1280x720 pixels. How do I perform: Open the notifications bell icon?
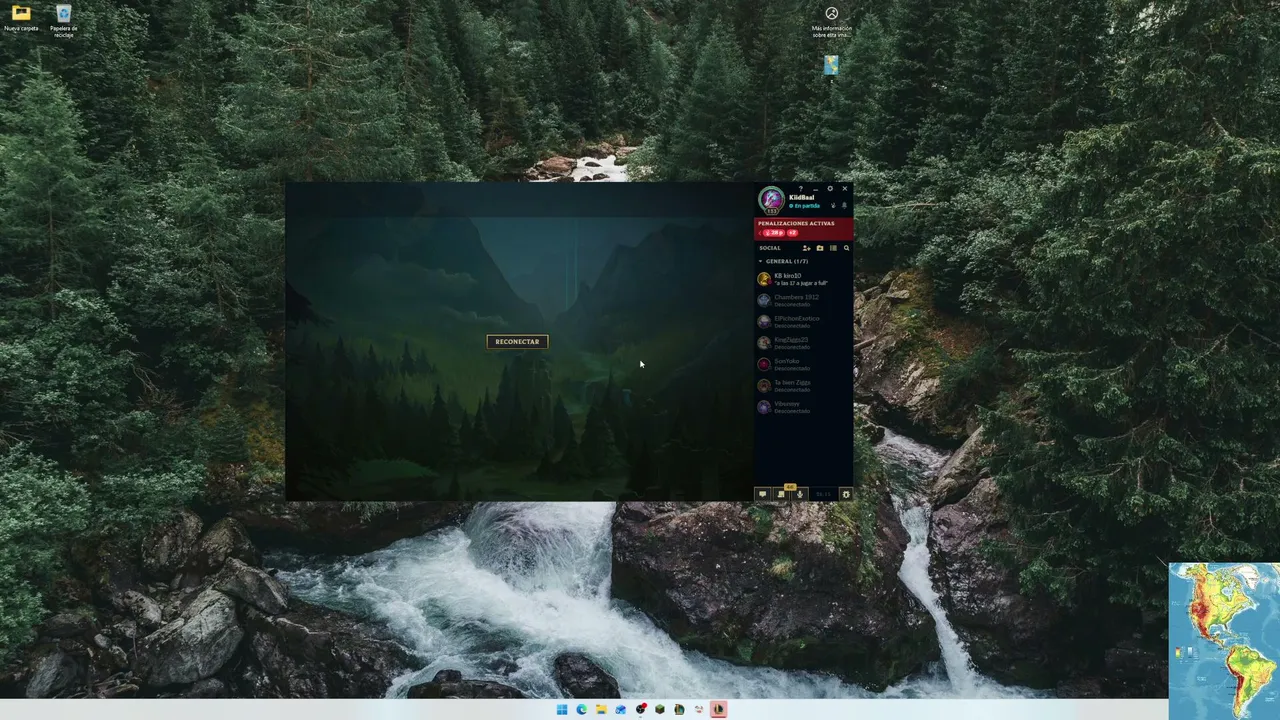844,205
